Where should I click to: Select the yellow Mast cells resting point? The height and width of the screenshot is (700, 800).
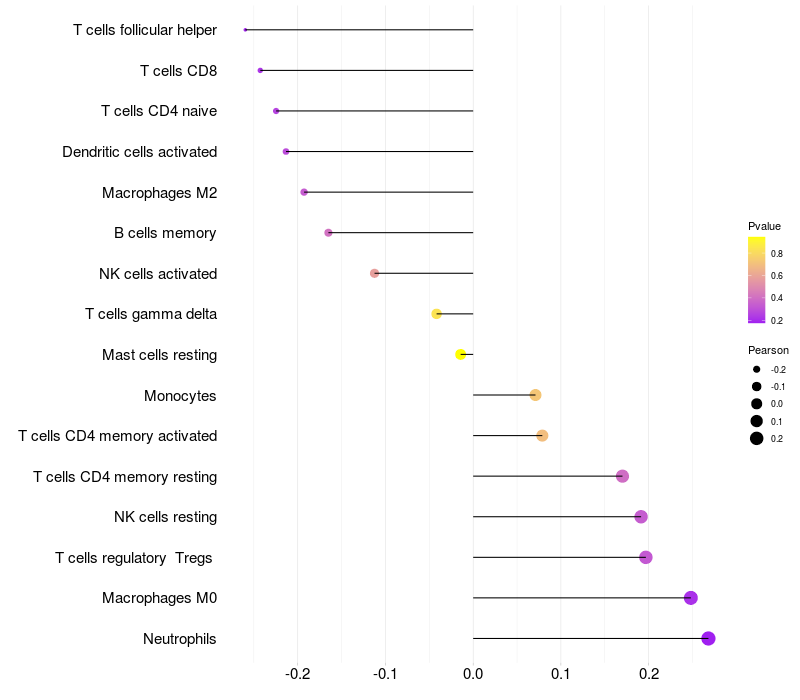(460, 354)
